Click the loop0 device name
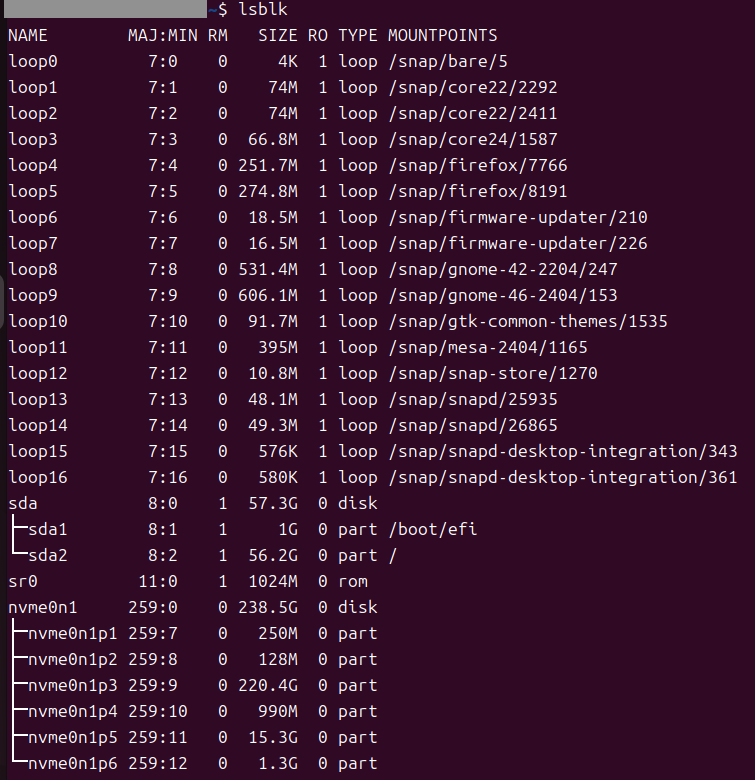 pos(33,62)
